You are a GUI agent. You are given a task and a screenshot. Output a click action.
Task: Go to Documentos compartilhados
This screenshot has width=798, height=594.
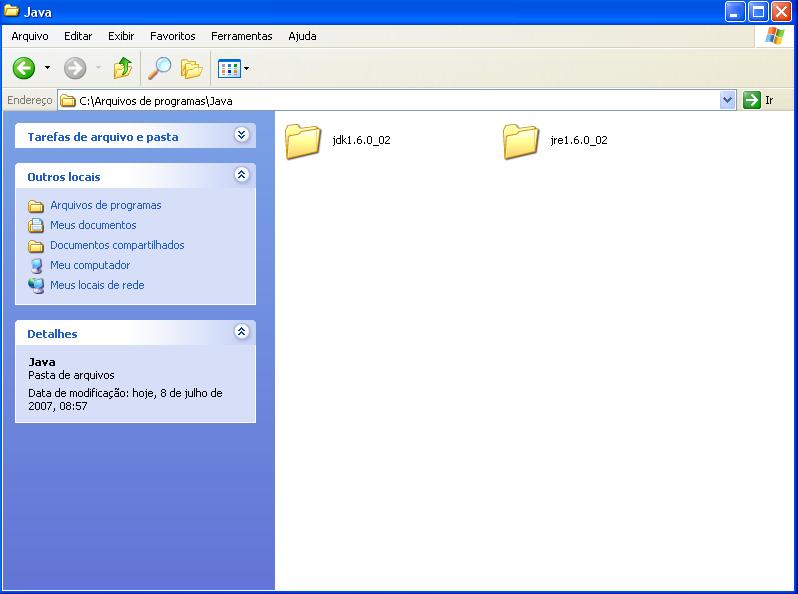click(117, 245)
